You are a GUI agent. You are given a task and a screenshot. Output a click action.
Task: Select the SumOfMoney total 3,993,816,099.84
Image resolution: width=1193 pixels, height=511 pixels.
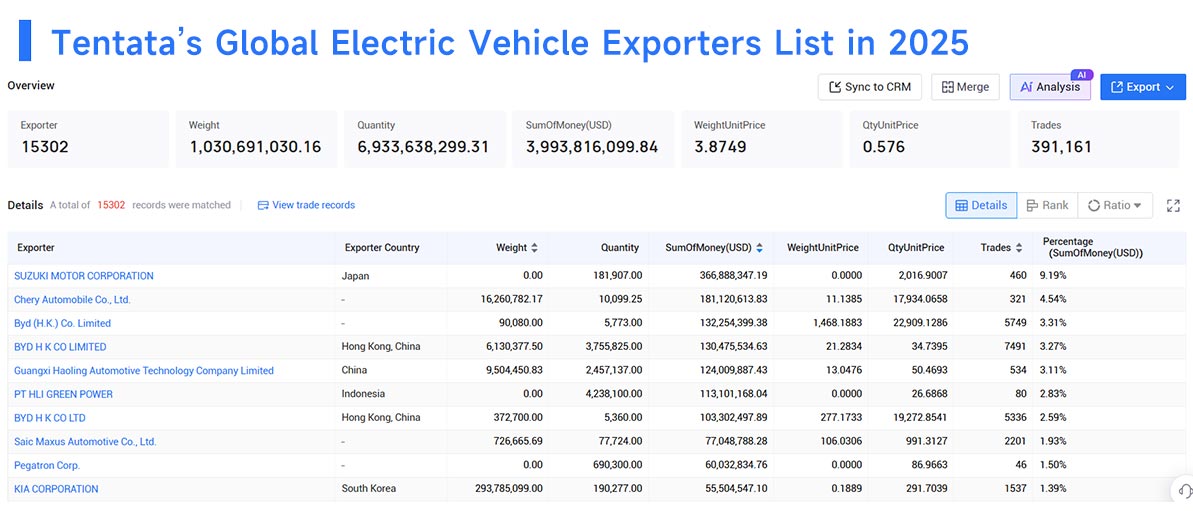(592, 147)
